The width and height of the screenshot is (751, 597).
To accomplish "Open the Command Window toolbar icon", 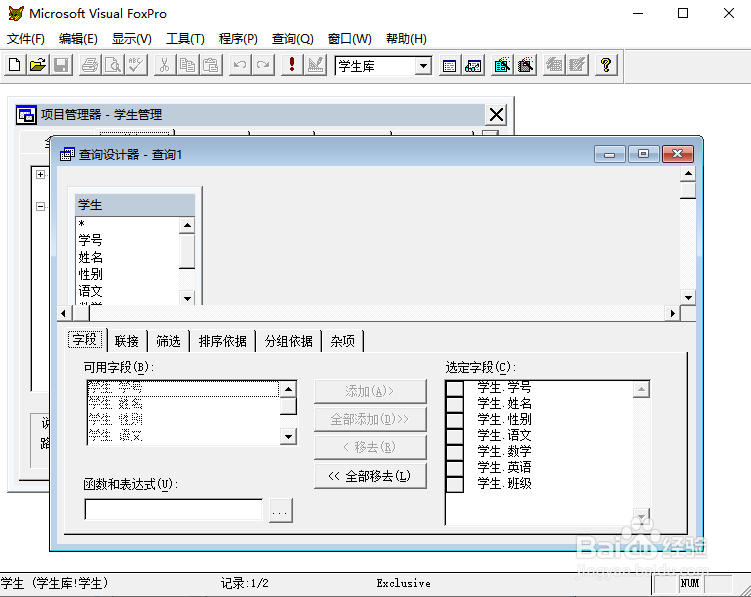I will point(449,66).
